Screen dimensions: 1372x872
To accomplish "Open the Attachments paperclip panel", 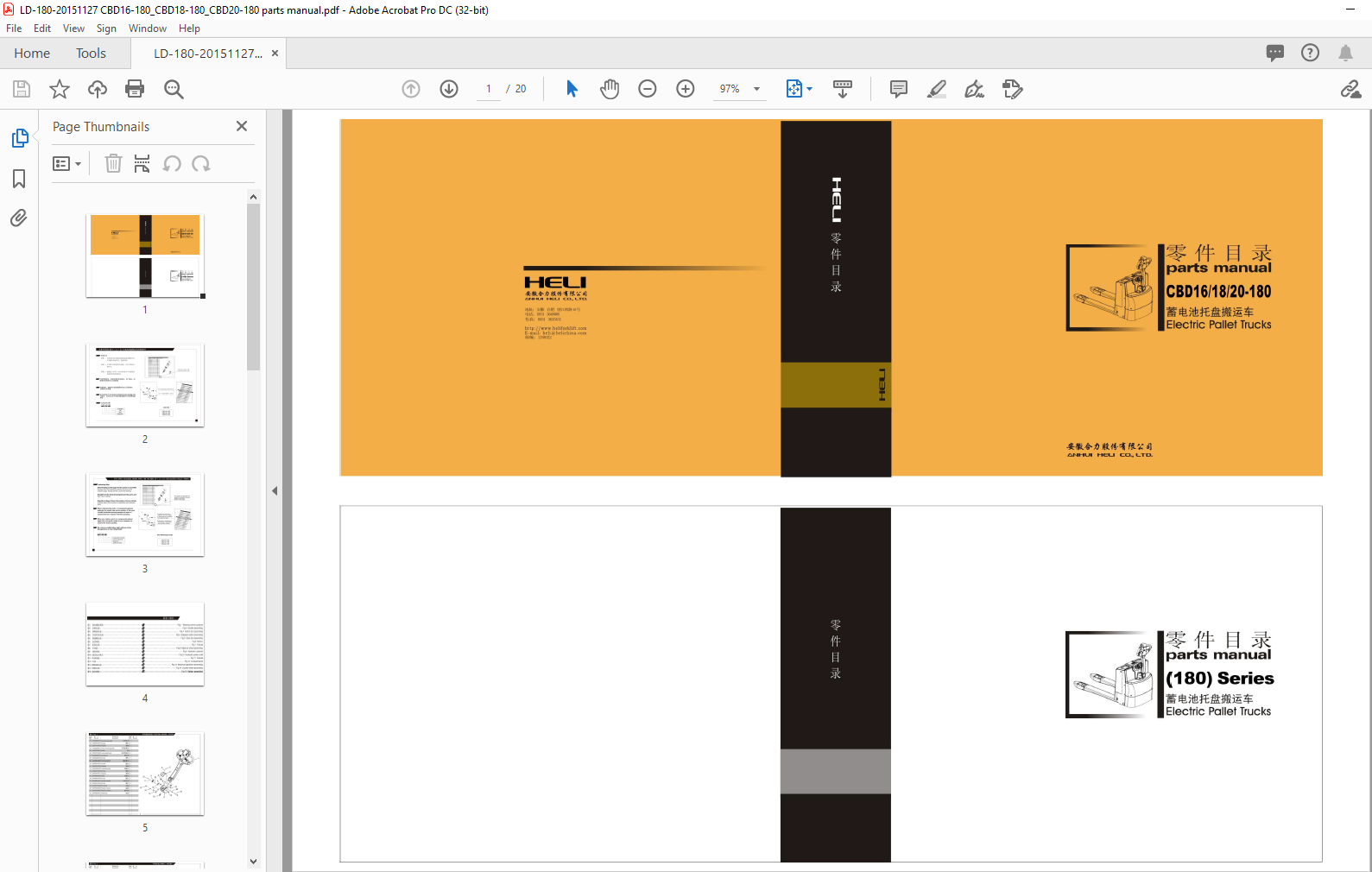I will (x=19, y=218).
